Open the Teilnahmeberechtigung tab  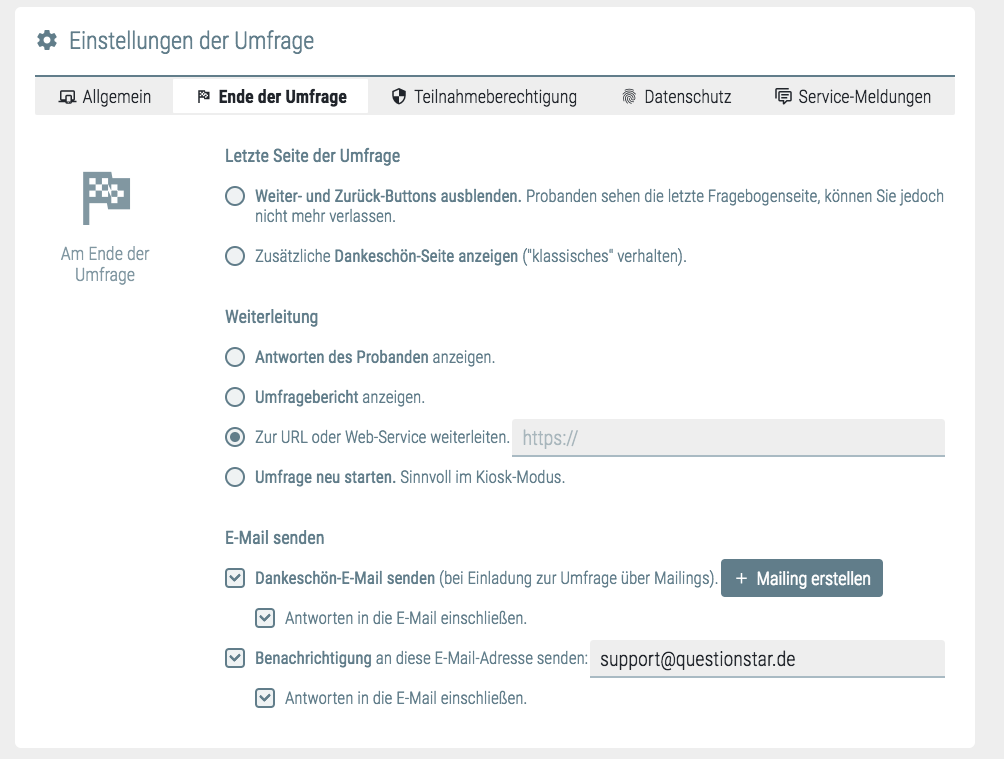(x=484, y=97)
